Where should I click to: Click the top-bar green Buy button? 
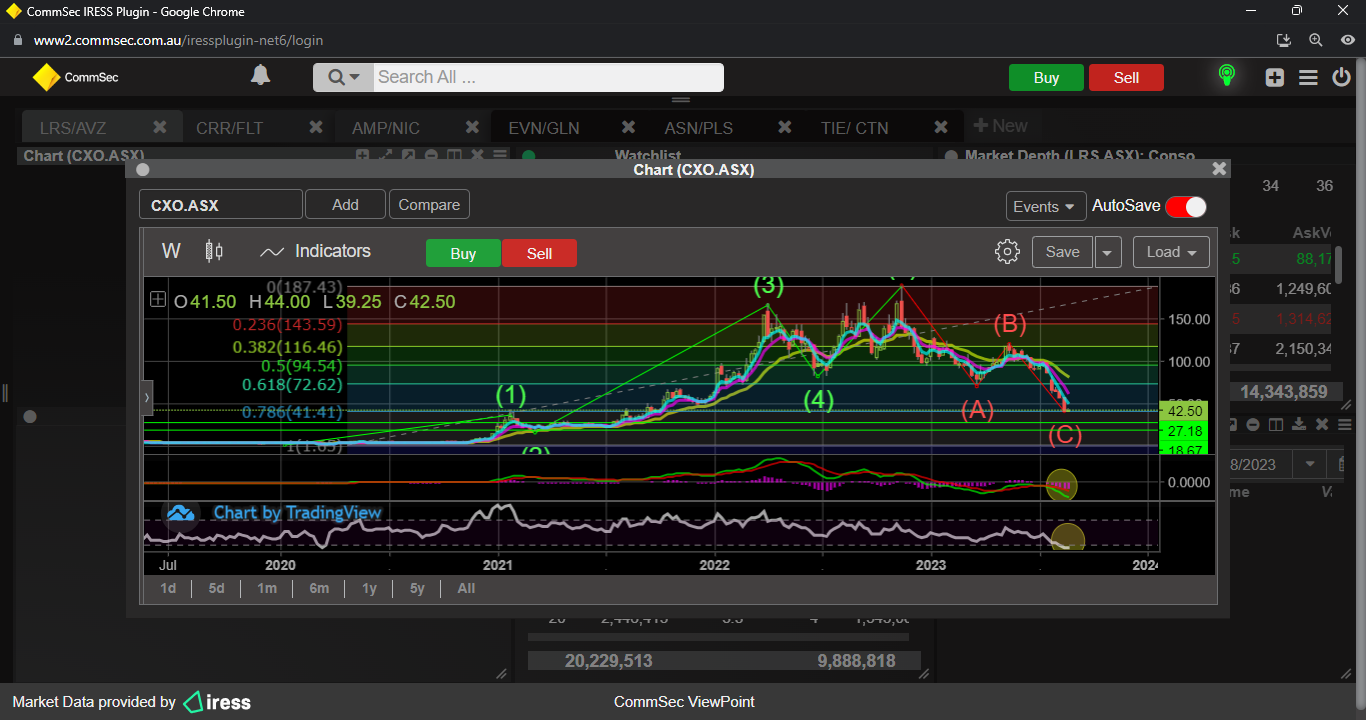[1046, 78]
